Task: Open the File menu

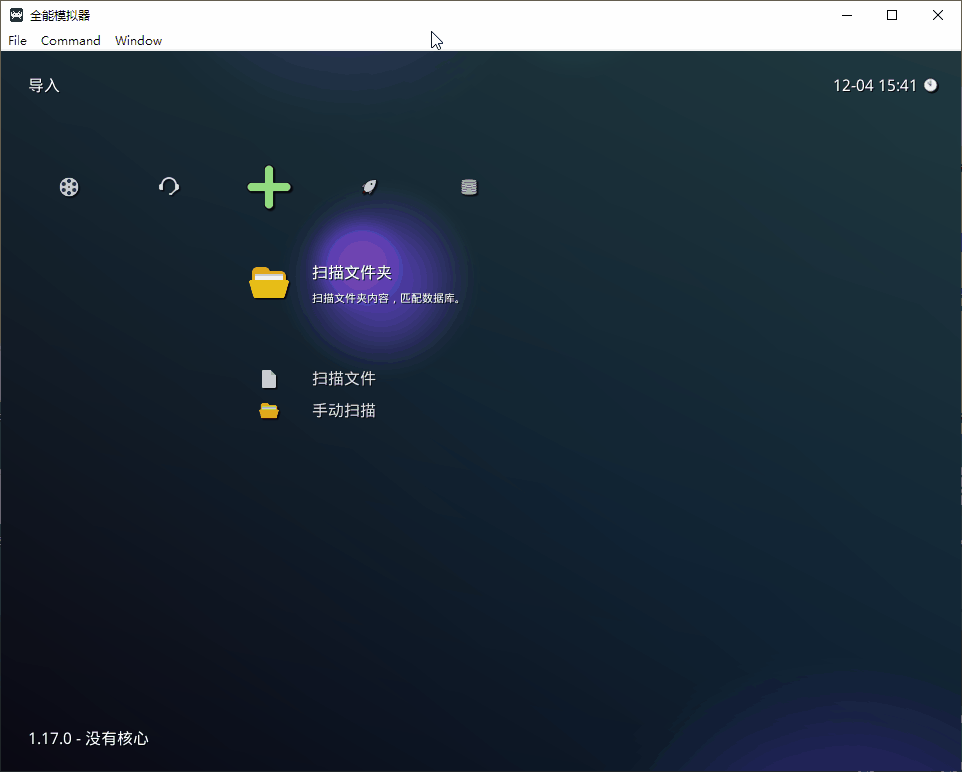Action: [x=17, y=41]
